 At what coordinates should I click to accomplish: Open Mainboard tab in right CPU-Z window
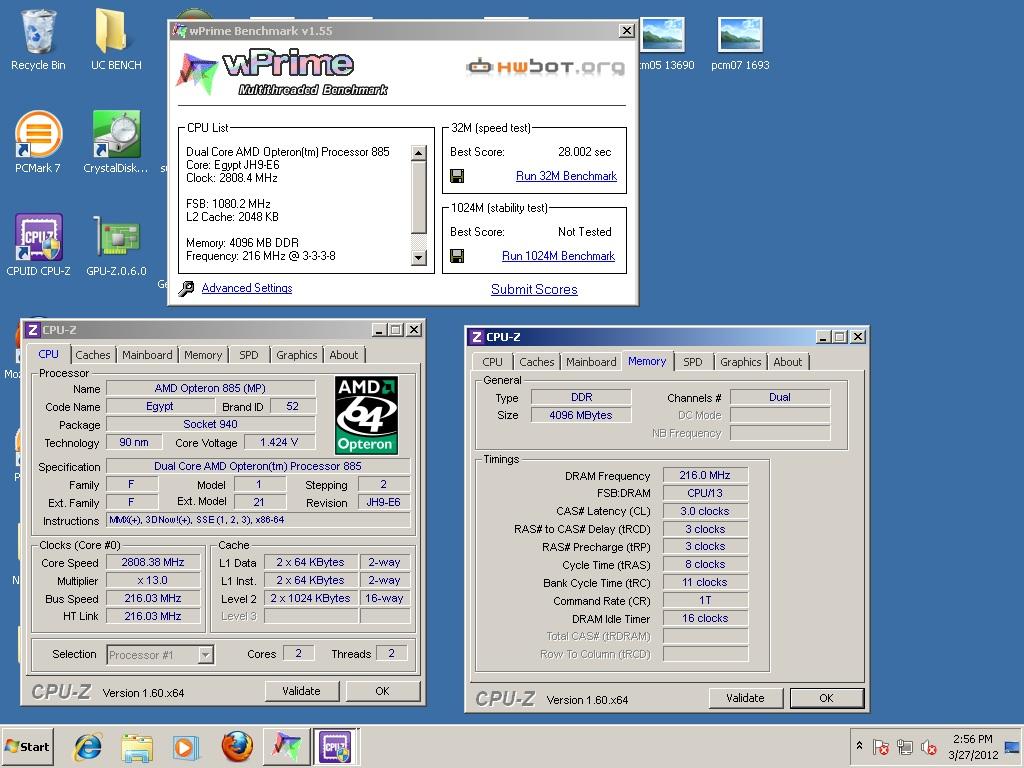591,362
